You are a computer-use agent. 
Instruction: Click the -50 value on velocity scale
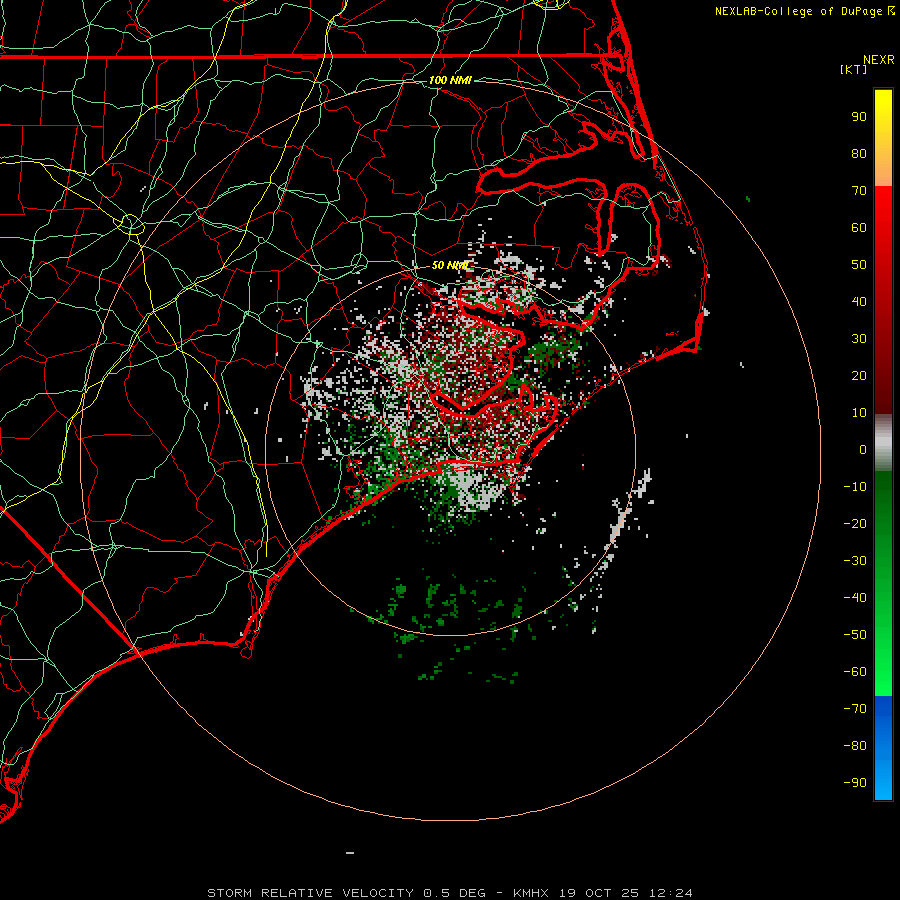(855, 635)
